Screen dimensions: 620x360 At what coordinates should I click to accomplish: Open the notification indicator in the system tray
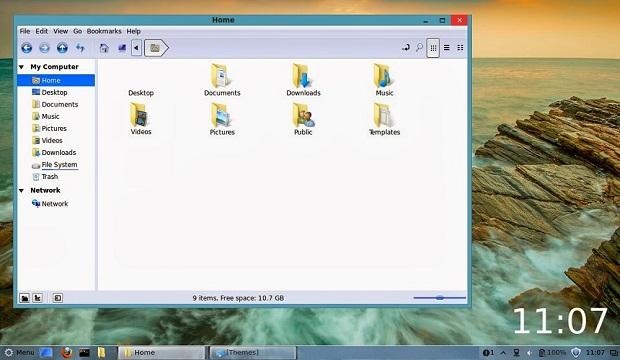click(488, 352)
